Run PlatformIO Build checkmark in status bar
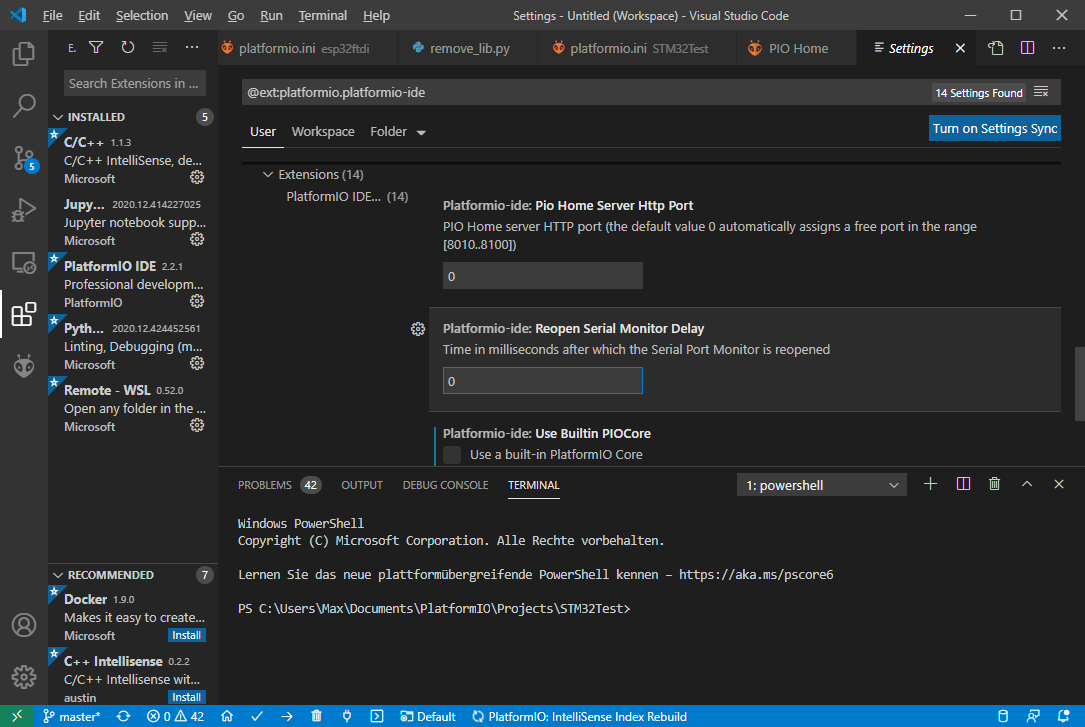 coord(257,716)
